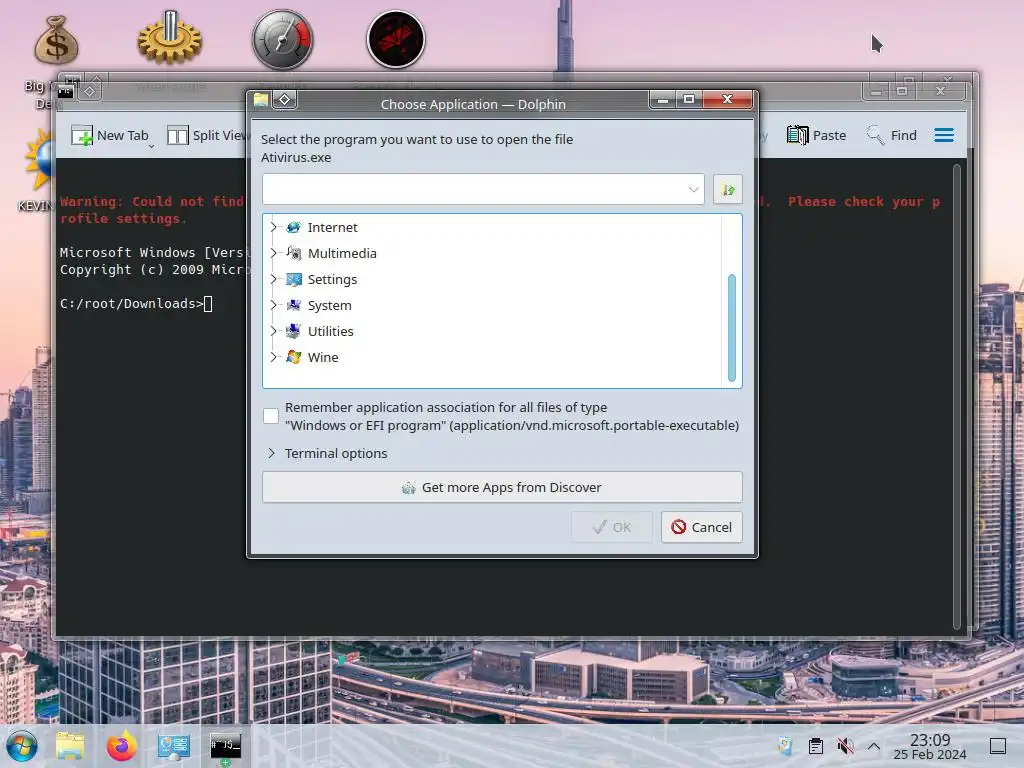Open the sun globe desktop icon labeled KEVIN
This screenshot has width=1024, height=768.
pos(40,159)
